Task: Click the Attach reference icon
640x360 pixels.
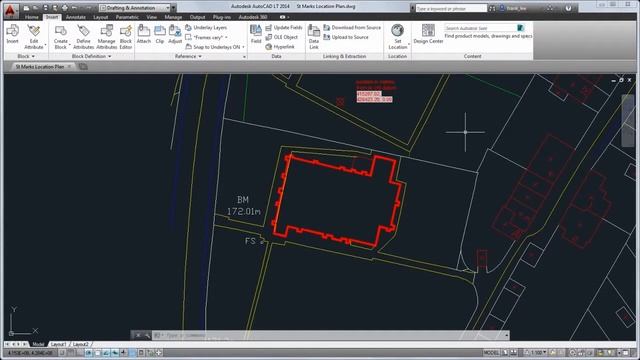Action: pyautogui.click(x=144, y=31)
